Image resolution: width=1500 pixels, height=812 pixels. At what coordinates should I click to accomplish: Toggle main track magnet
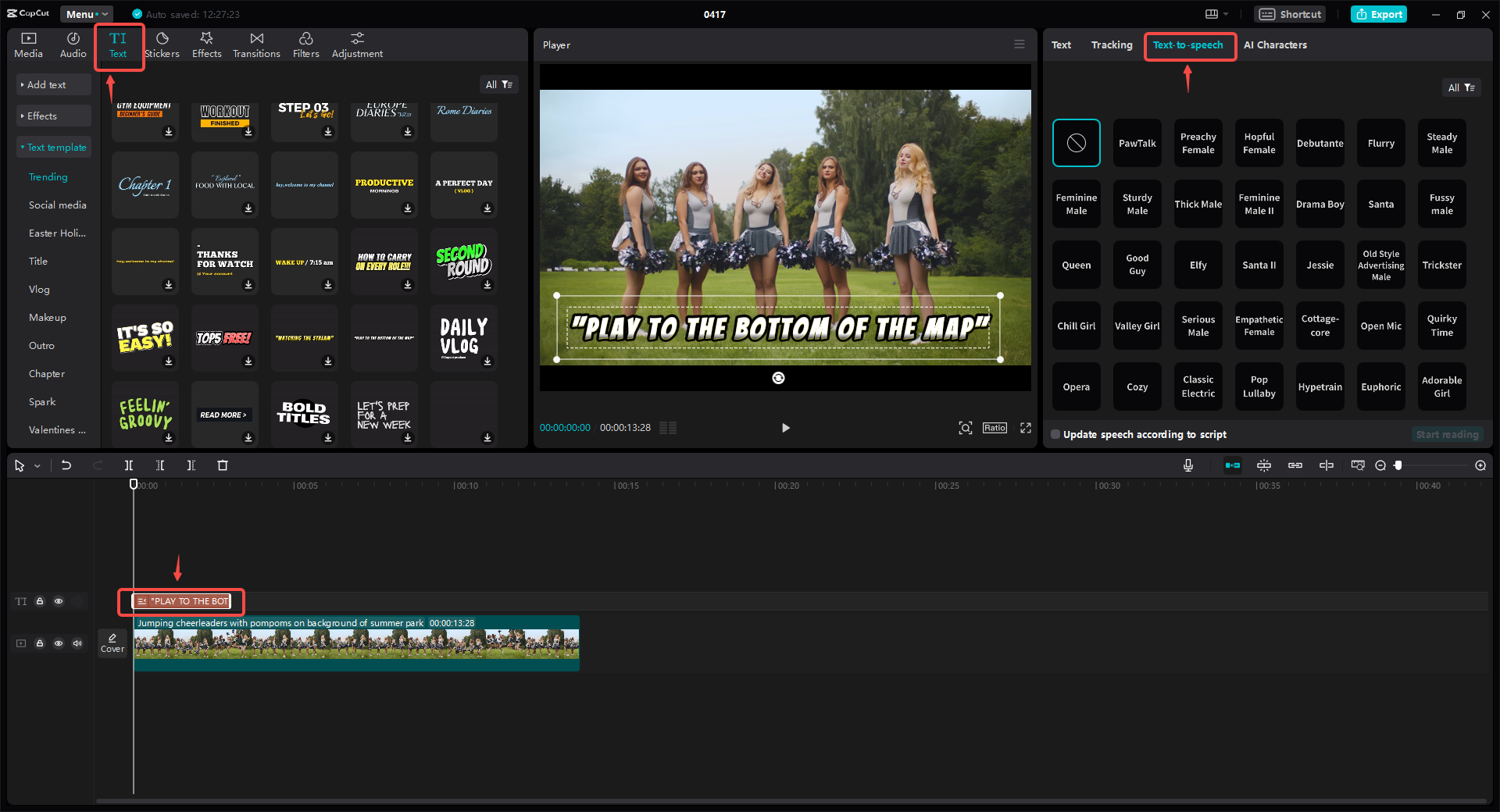point(1233,465)
